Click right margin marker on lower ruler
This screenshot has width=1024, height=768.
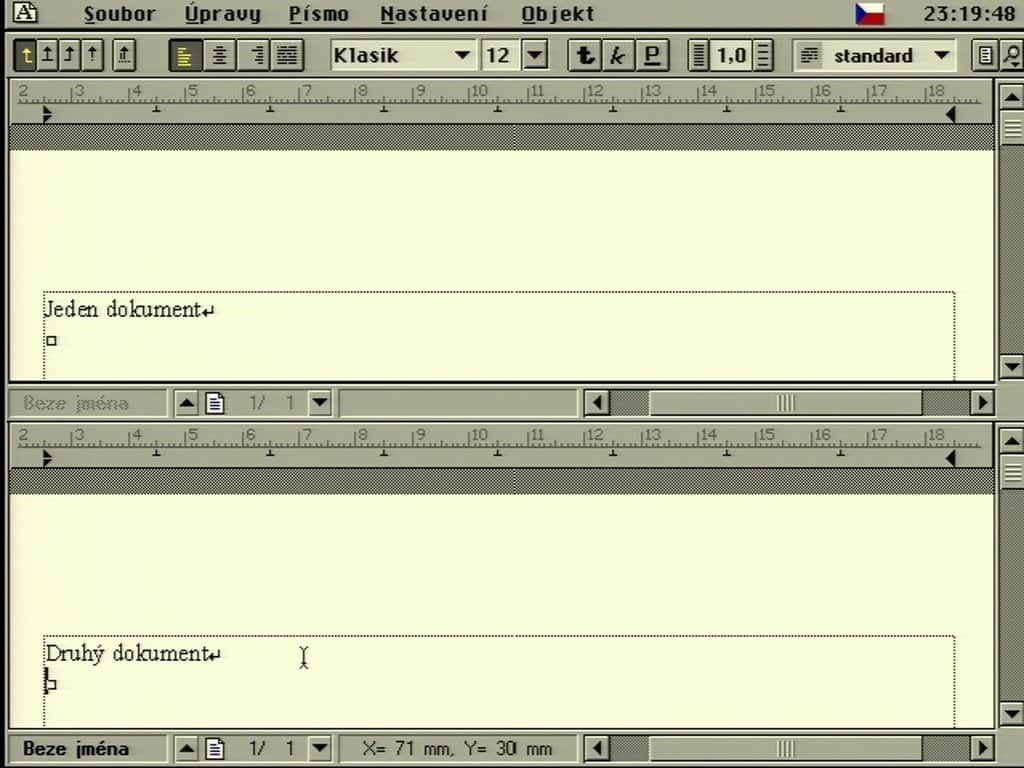951,458
